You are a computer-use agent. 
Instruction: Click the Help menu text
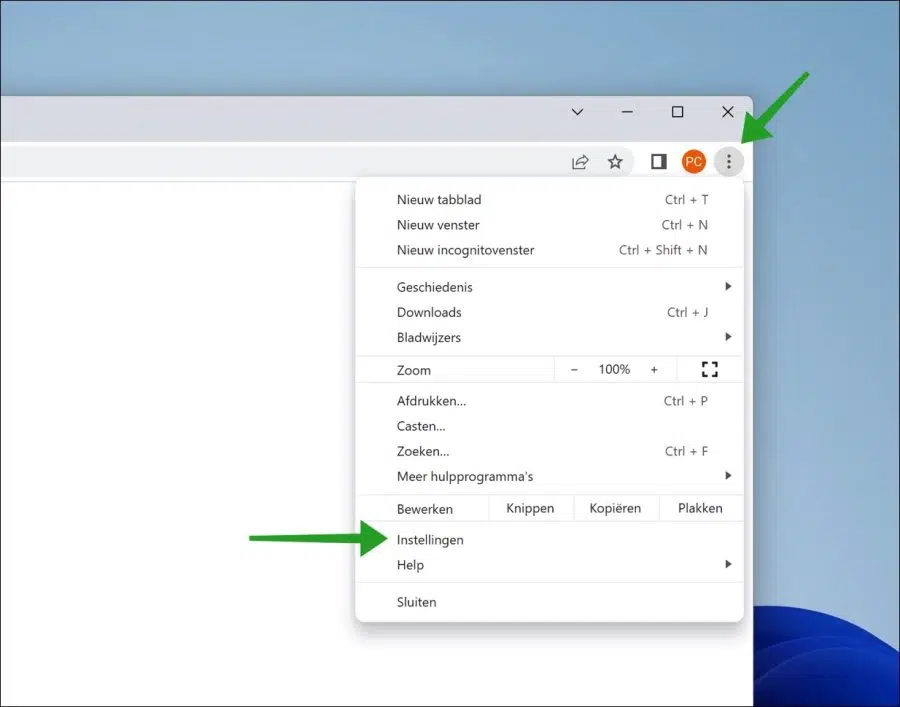(x=410, y=565)
